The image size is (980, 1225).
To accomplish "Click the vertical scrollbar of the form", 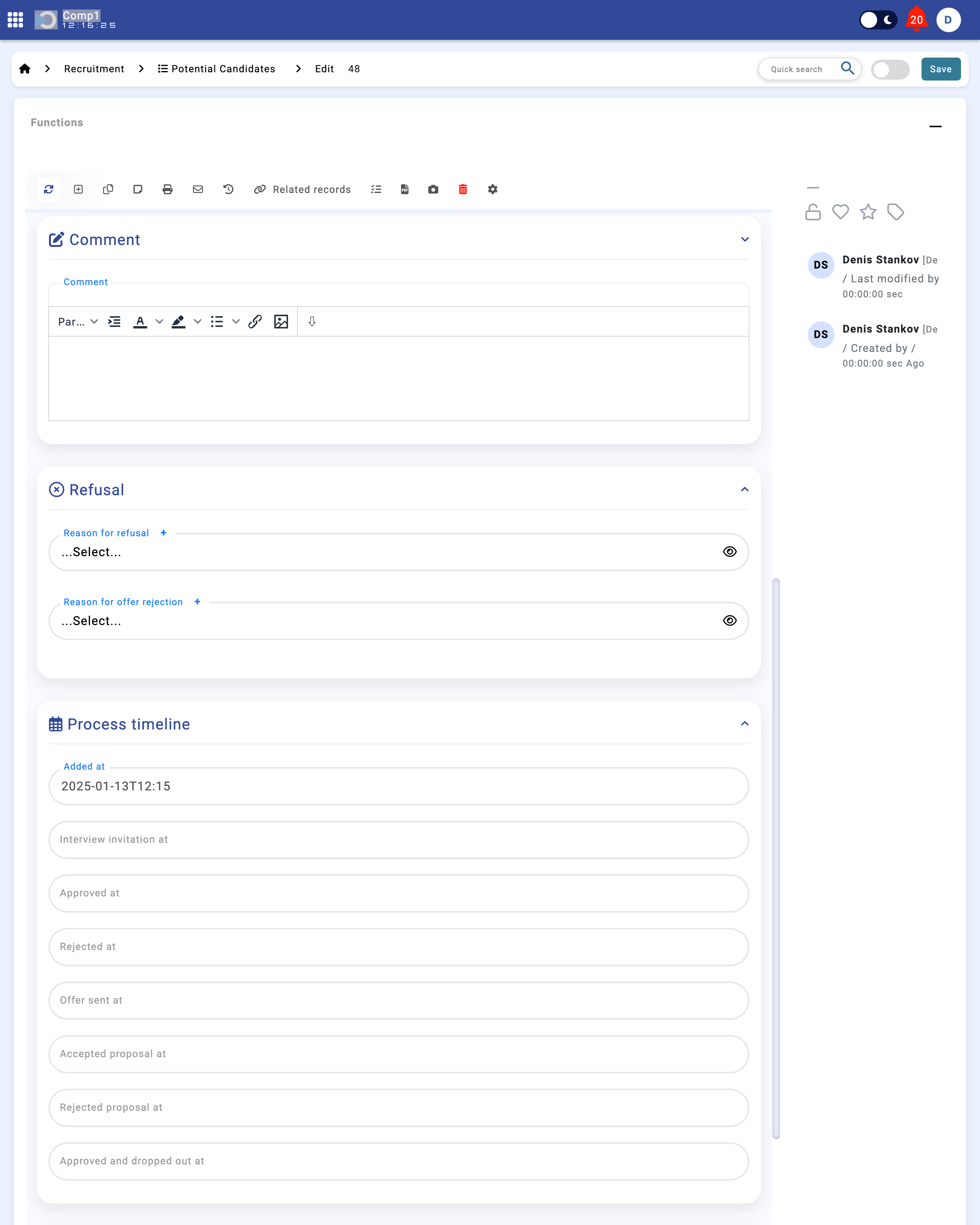I will click(x=776, y=858).
